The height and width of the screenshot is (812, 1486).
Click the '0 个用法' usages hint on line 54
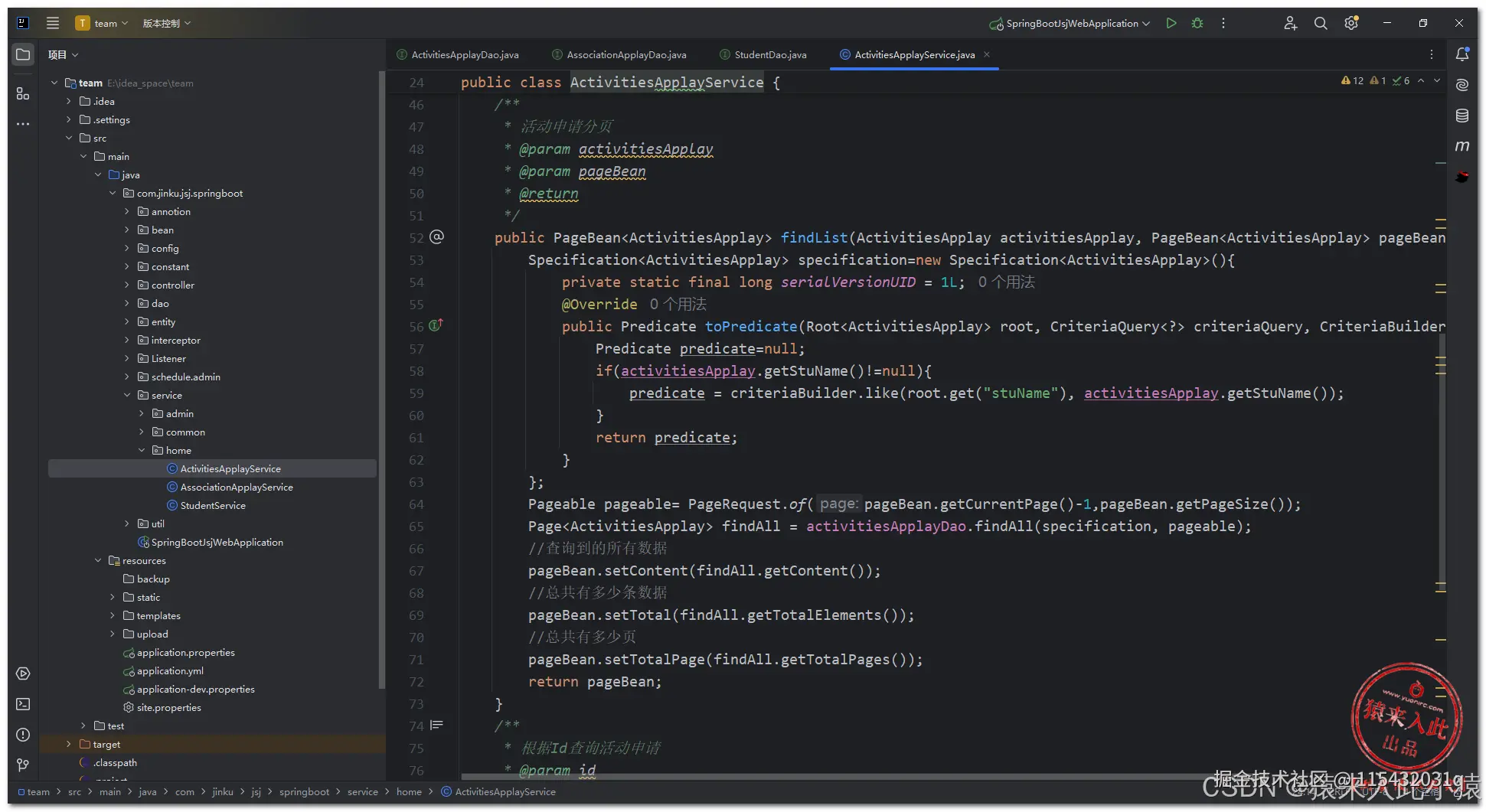(1006, 282)
